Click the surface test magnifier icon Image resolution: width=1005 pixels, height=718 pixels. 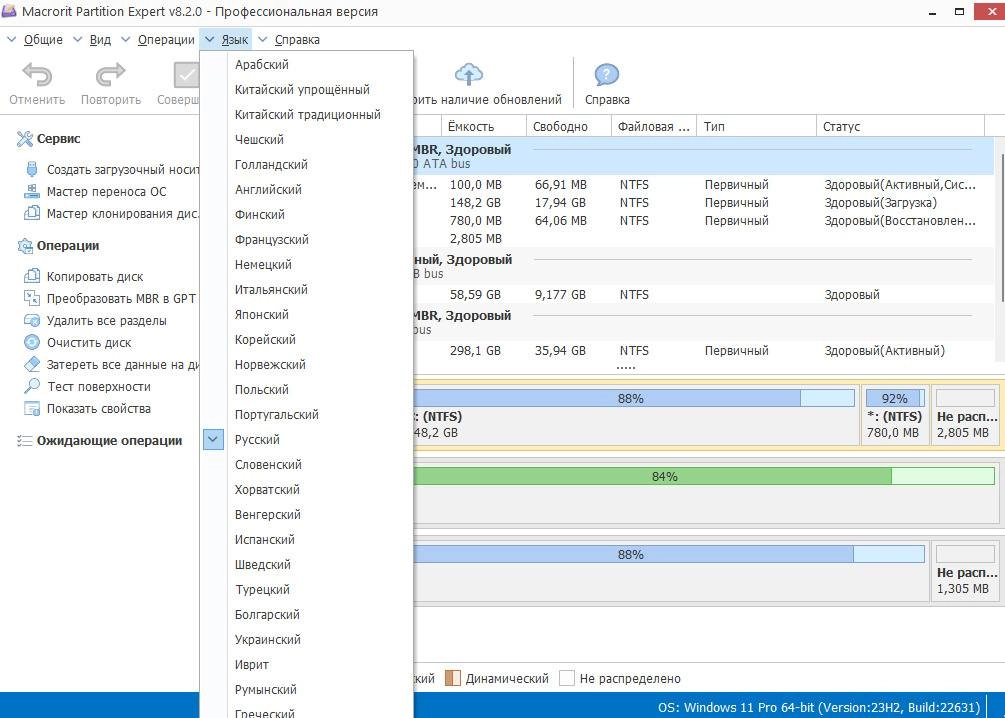[31, 386]
